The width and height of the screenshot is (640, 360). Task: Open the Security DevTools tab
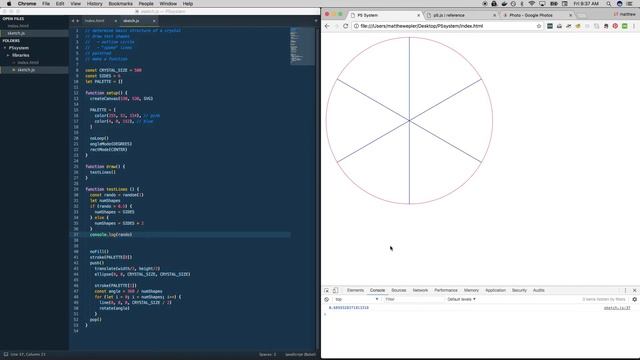click(519, 290)
